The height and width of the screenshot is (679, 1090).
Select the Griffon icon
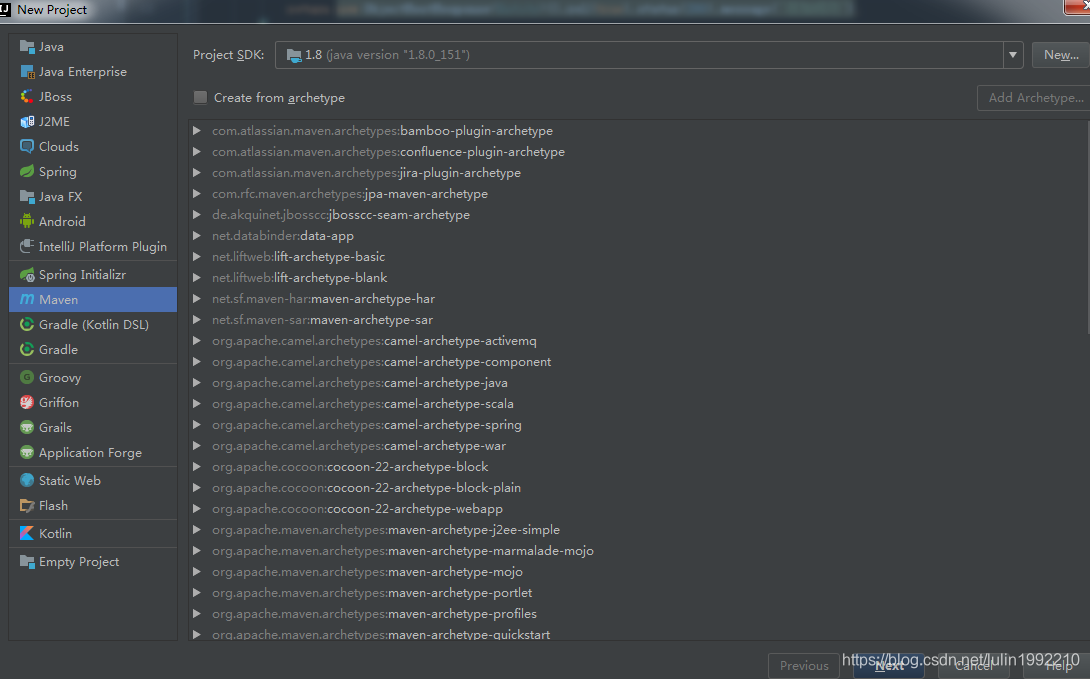(27, 402)
